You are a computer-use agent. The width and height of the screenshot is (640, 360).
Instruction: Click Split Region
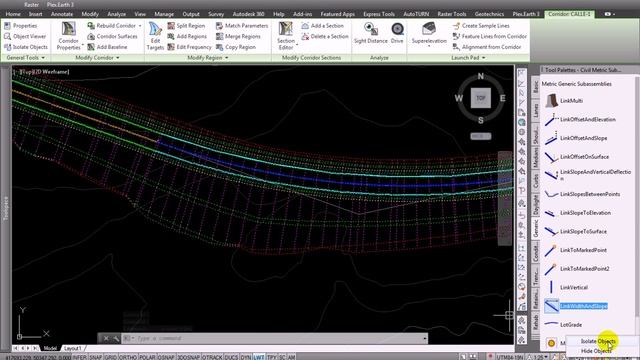tap(186, 26)
